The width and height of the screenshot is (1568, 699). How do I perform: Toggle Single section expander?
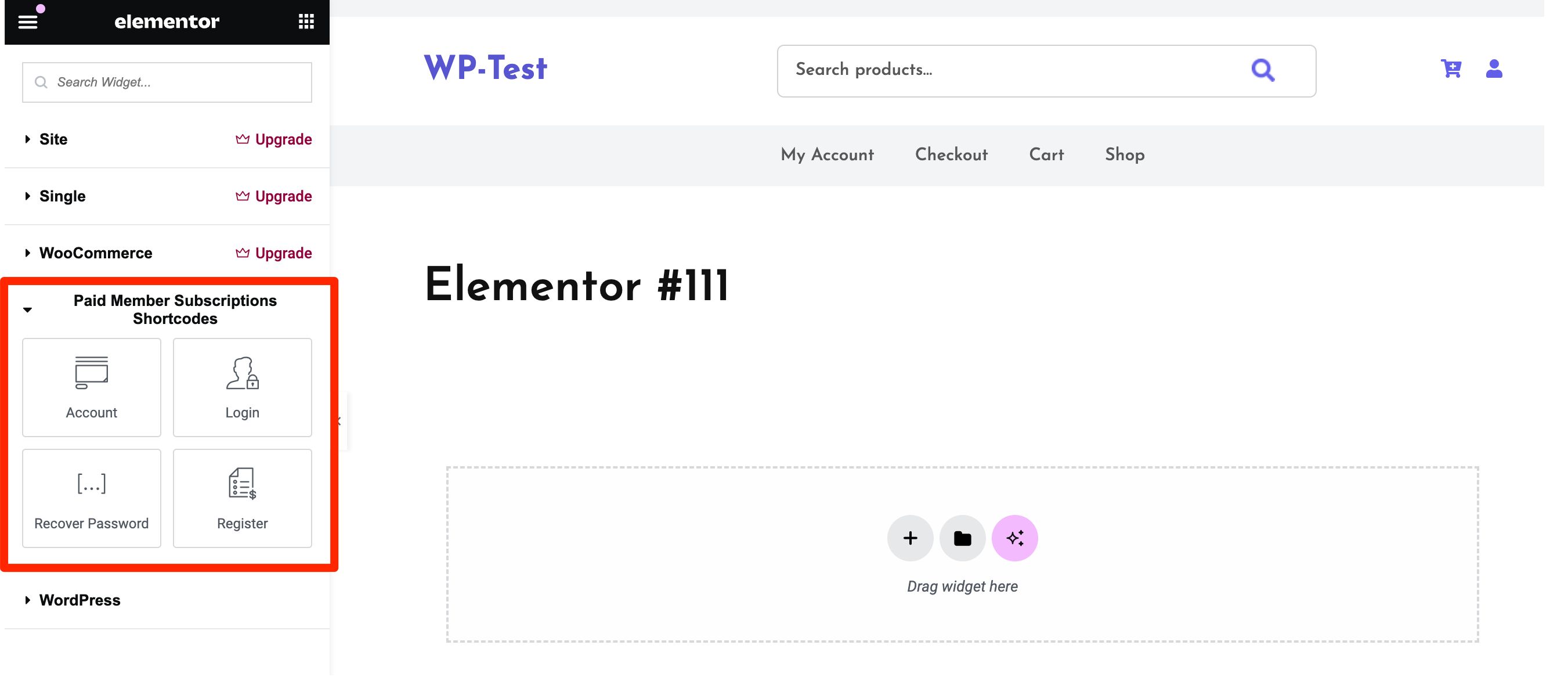click(x=26, y=195)
